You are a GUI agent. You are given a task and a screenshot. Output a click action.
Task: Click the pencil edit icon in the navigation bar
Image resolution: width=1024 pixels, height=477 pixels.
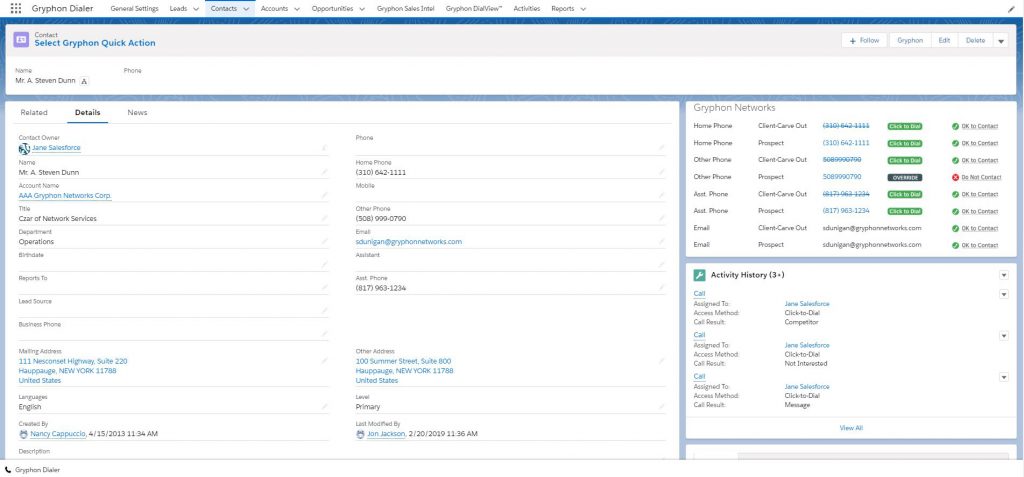[x=1012, y=9]
